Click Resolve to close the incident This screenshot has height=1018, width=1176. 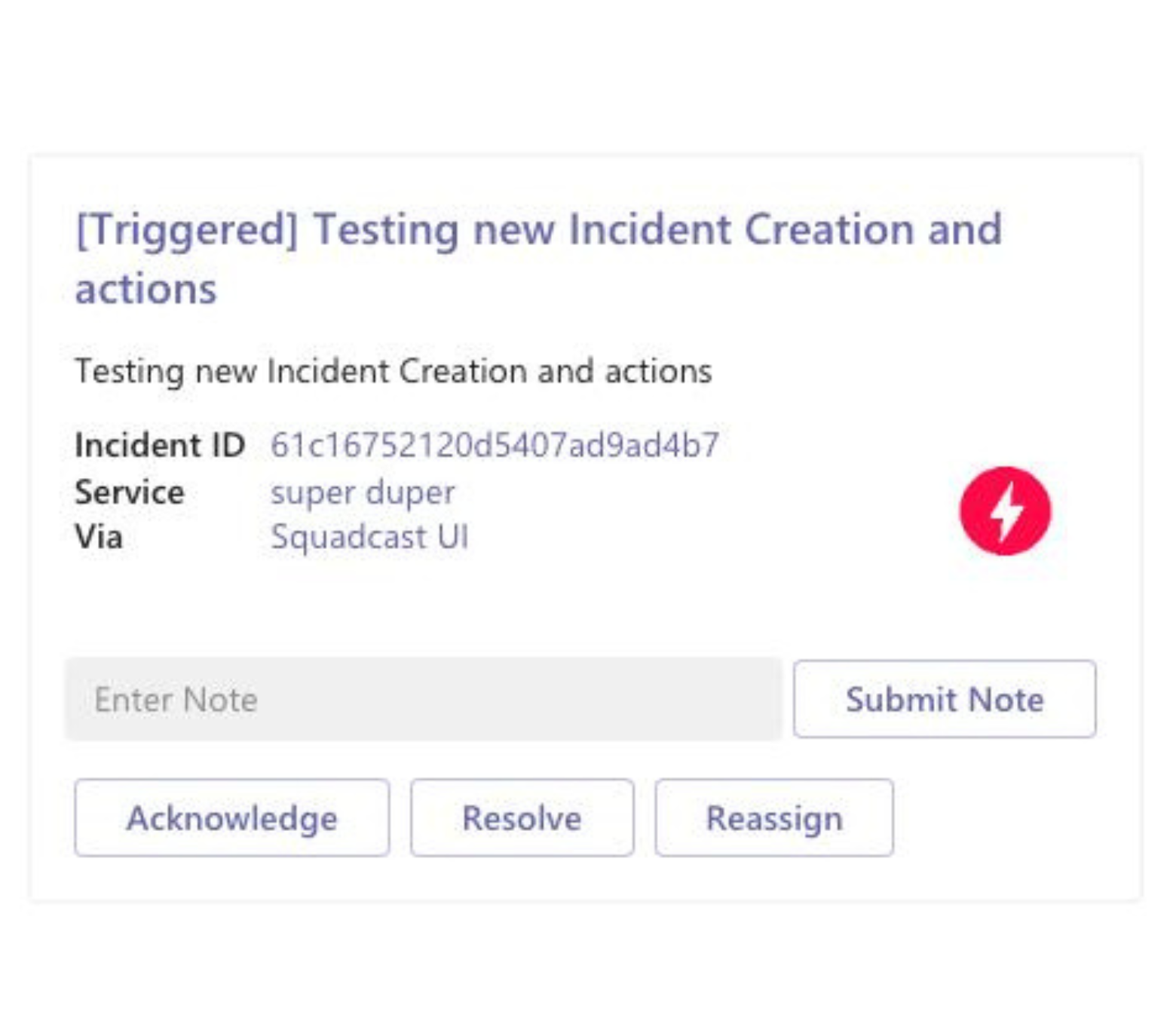pyautogui.click(x=522, y=818)
